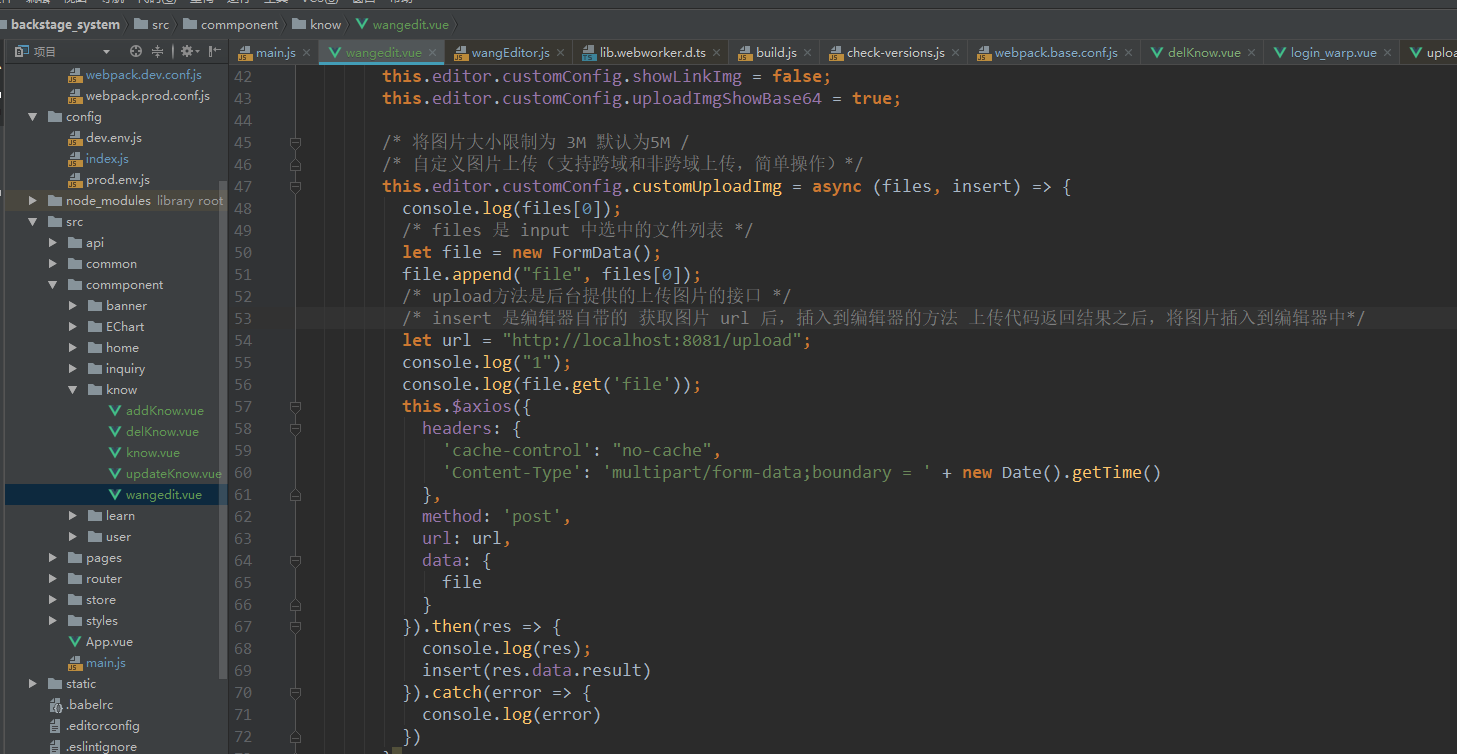Collapse all folders using the collapse-all icon
Image resolution: width=1457 pixels, height=754 pixels.
[x=157, y=52]
